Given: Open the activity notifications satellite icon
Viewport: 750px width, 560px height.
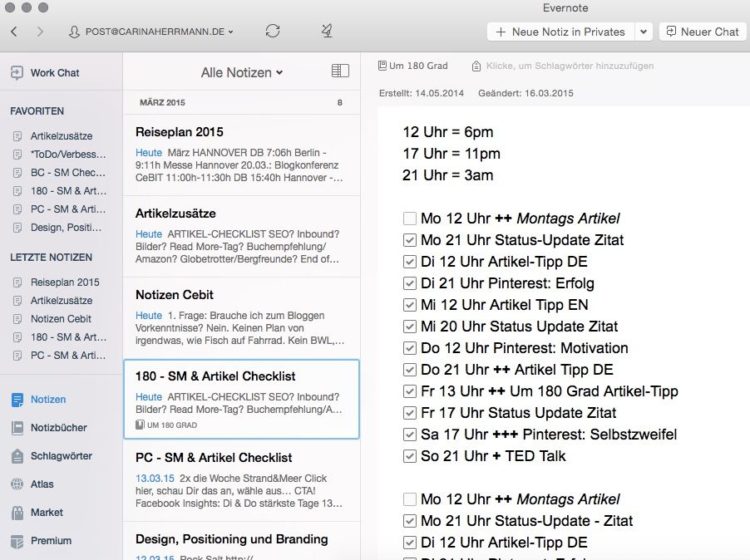Looking at the screenshot, I should tap(327, 31).
